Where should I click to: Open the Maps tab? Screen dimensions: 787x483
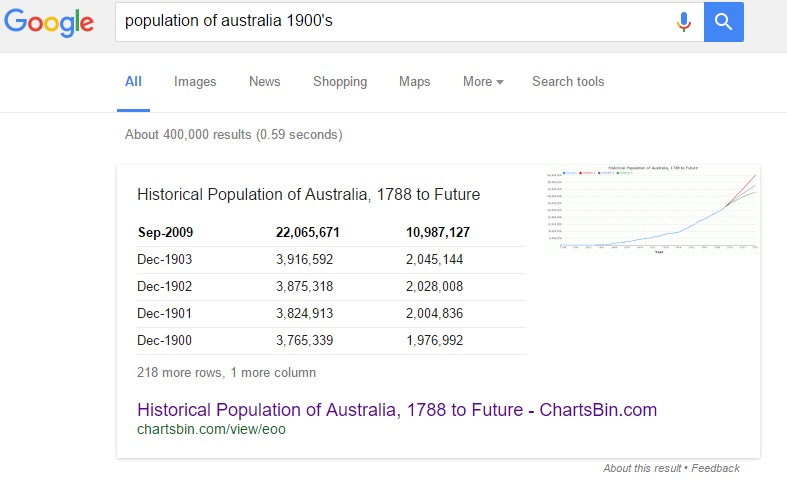[414, 82]
